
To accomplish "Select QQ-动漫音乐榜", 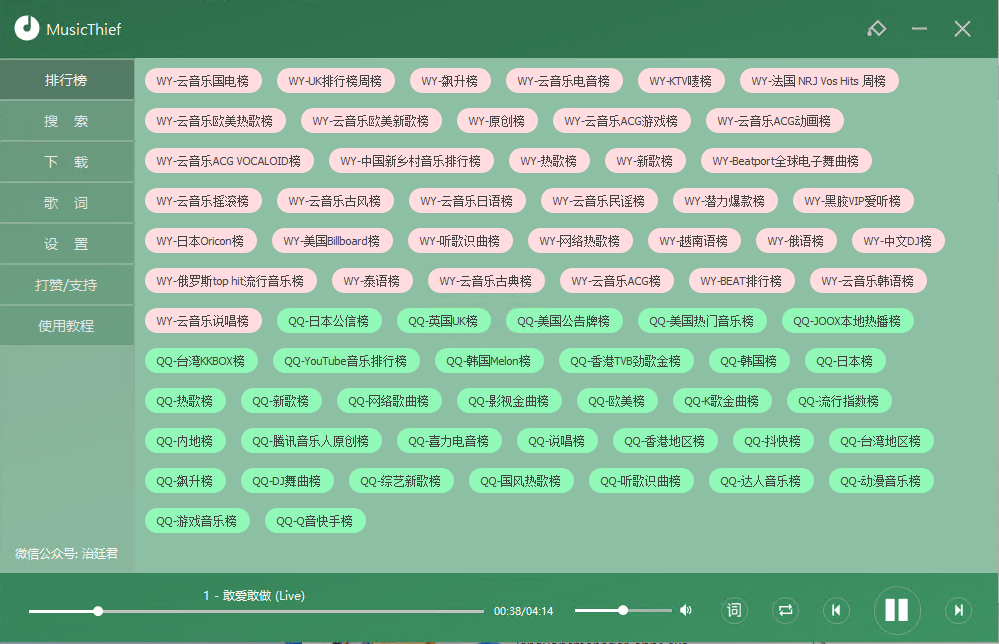I will pyautogui.click(x=880, y=481).
